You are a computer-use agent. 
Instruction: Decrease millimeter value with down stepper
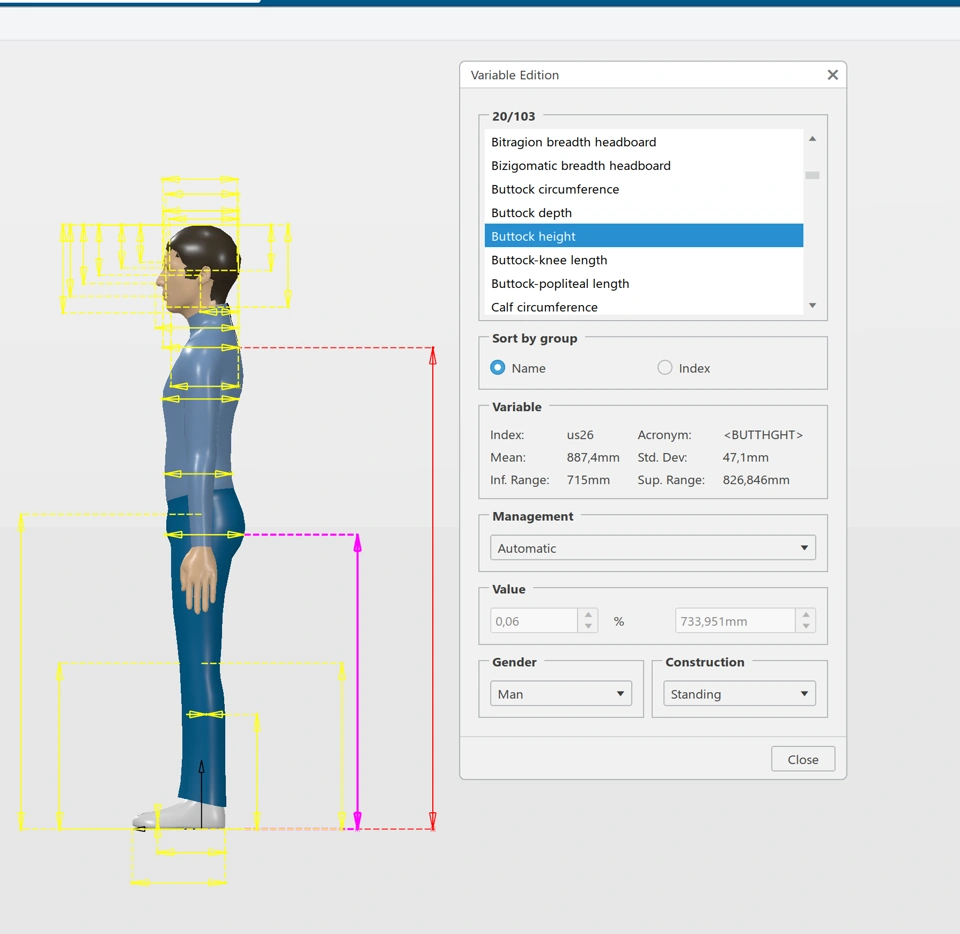pos(806,626)
